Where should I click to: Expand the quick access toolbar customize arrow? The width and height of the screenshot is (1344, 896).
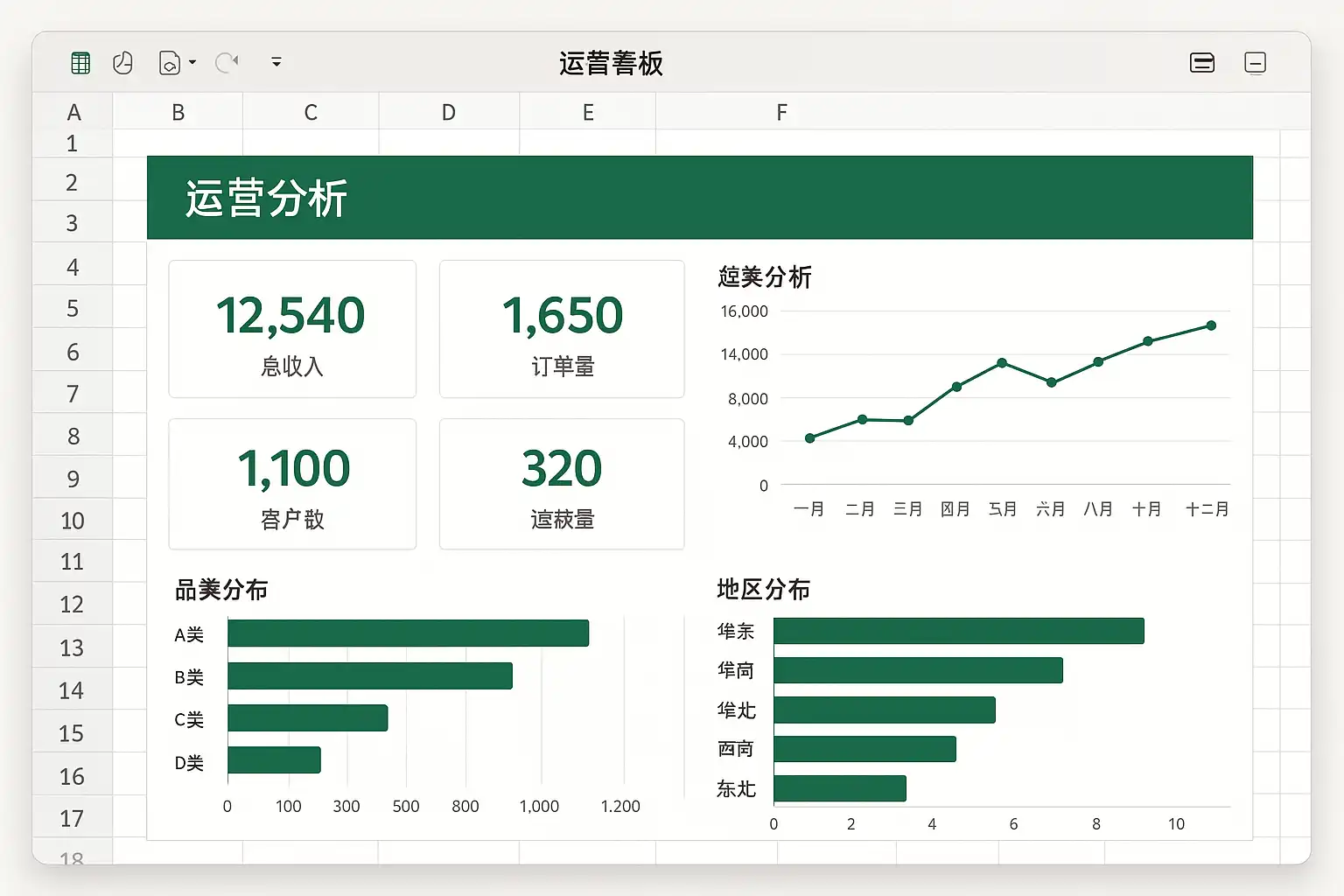point(276,63)
